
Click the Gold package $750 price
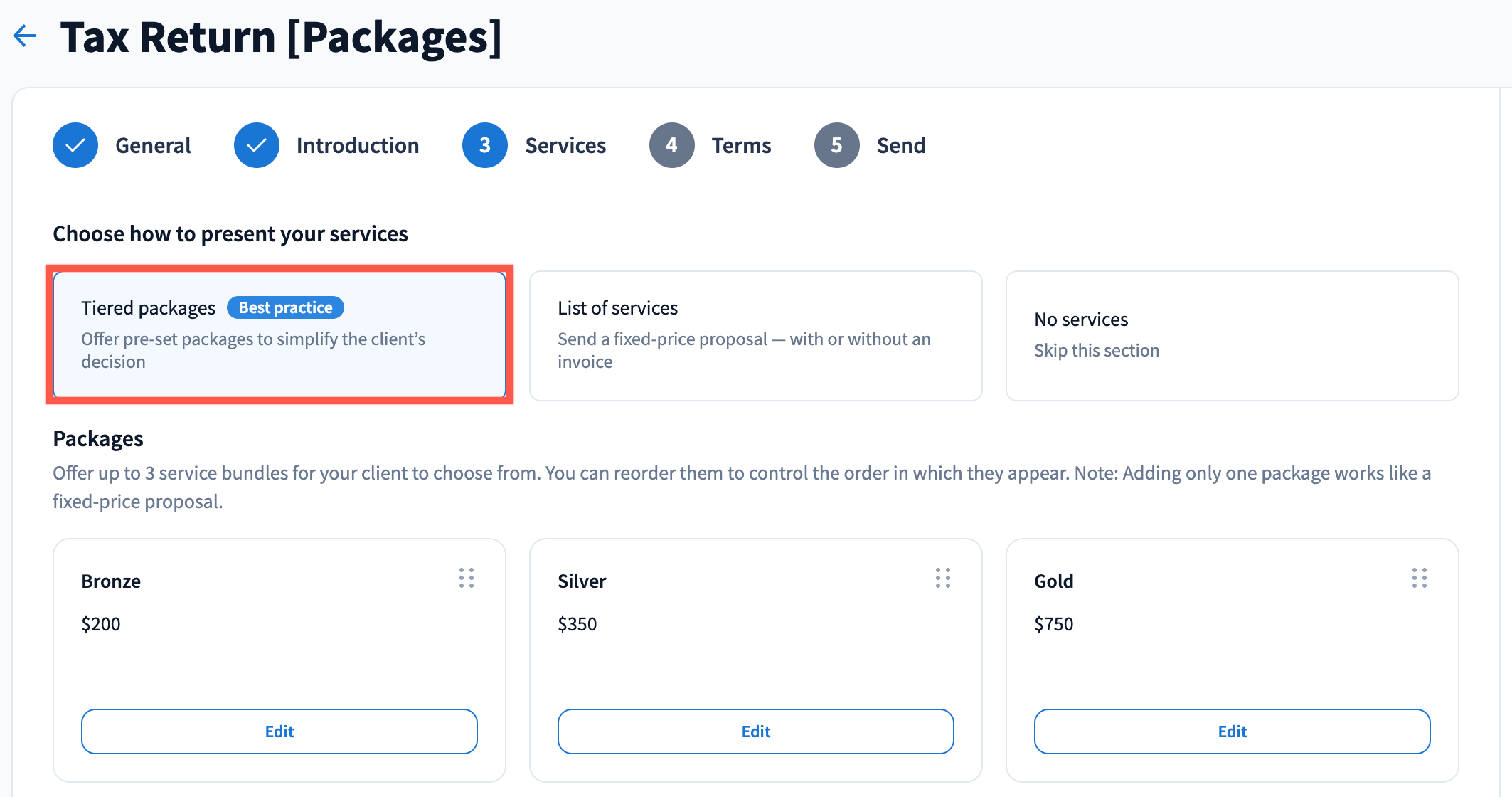[1054, 624]
